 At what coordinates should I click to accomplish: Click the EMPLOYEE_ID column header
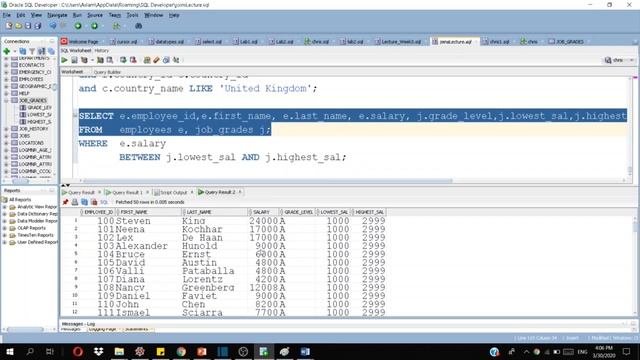[x=98, y=212]
